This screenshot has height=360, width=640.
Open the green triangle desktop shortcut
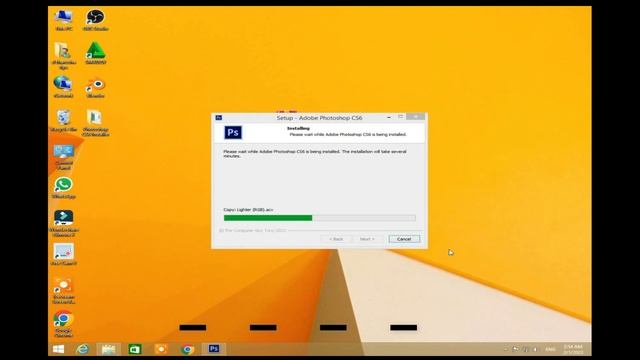pyautogui.click(x=96, y=53)
